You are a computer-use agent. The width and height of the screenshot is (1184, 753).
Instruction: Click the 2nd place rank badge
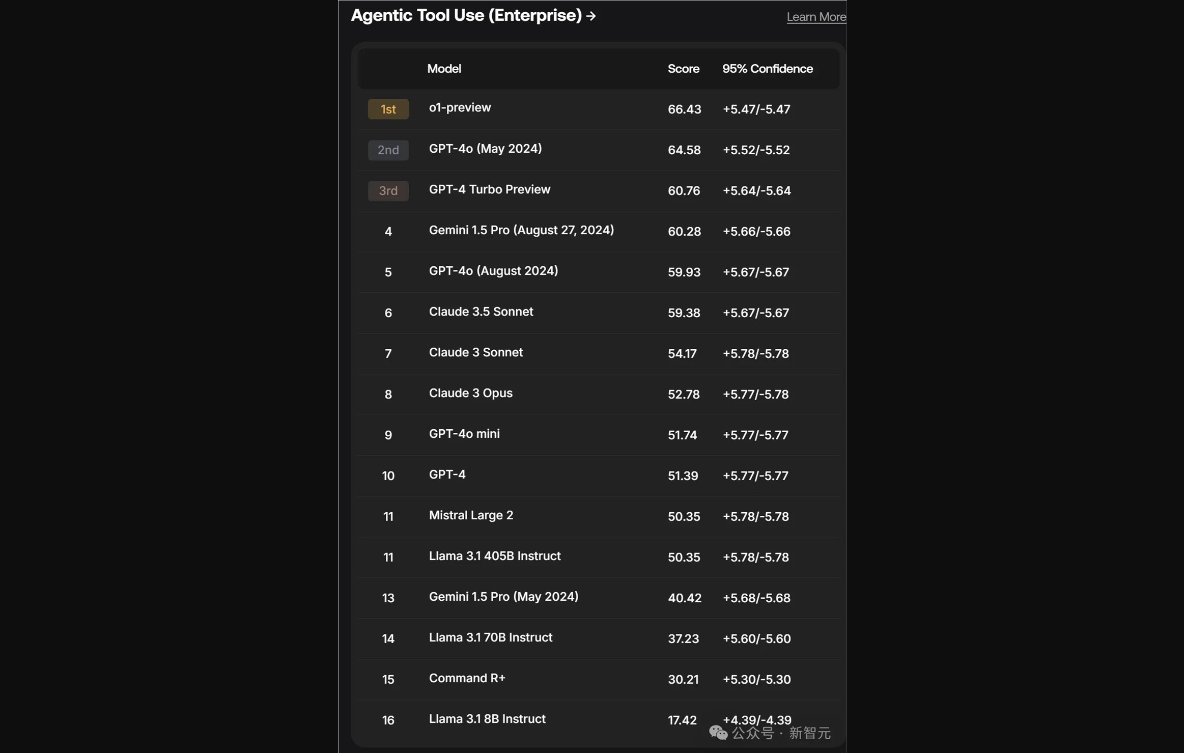tap(388, 150)
